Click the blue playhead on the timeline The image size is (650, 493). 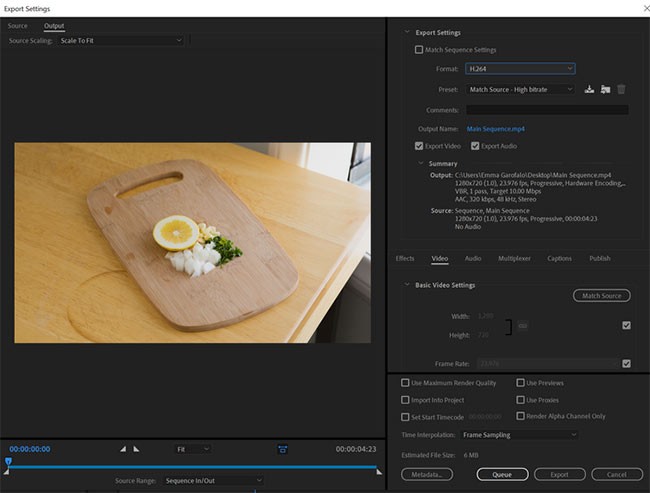[8, 461]
